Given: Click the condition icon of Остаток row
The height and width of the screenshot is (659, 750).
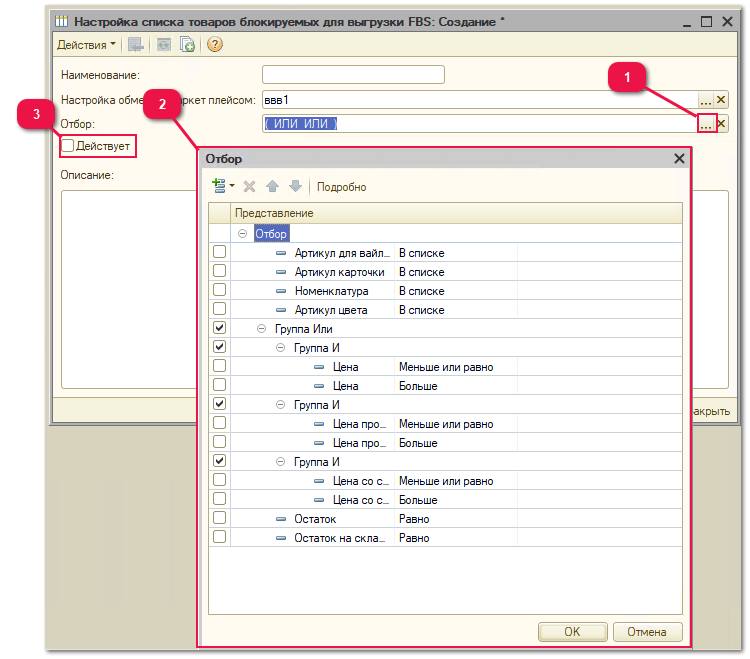Looking at the screenshot, I should pos(281,519).
